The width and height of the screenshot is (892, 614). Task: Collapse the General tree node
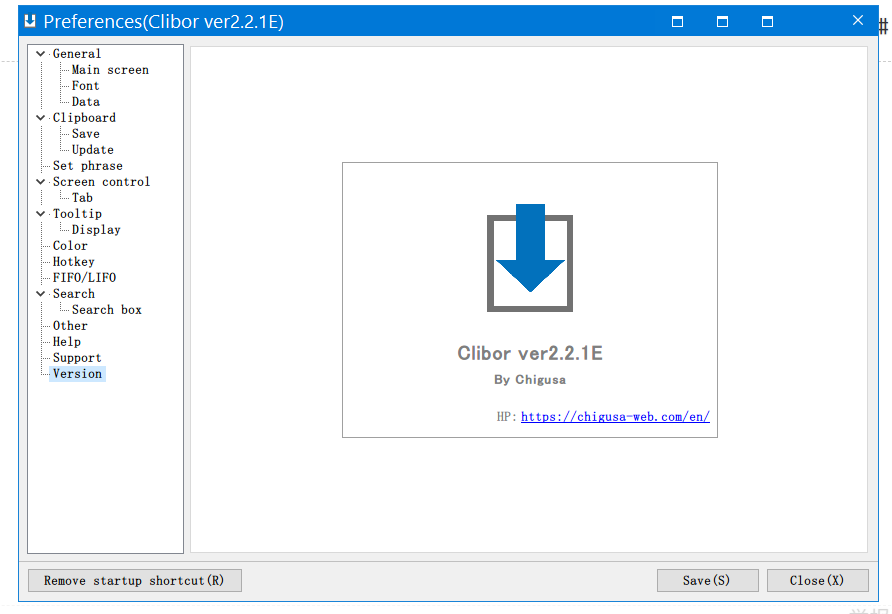point(41,54)
